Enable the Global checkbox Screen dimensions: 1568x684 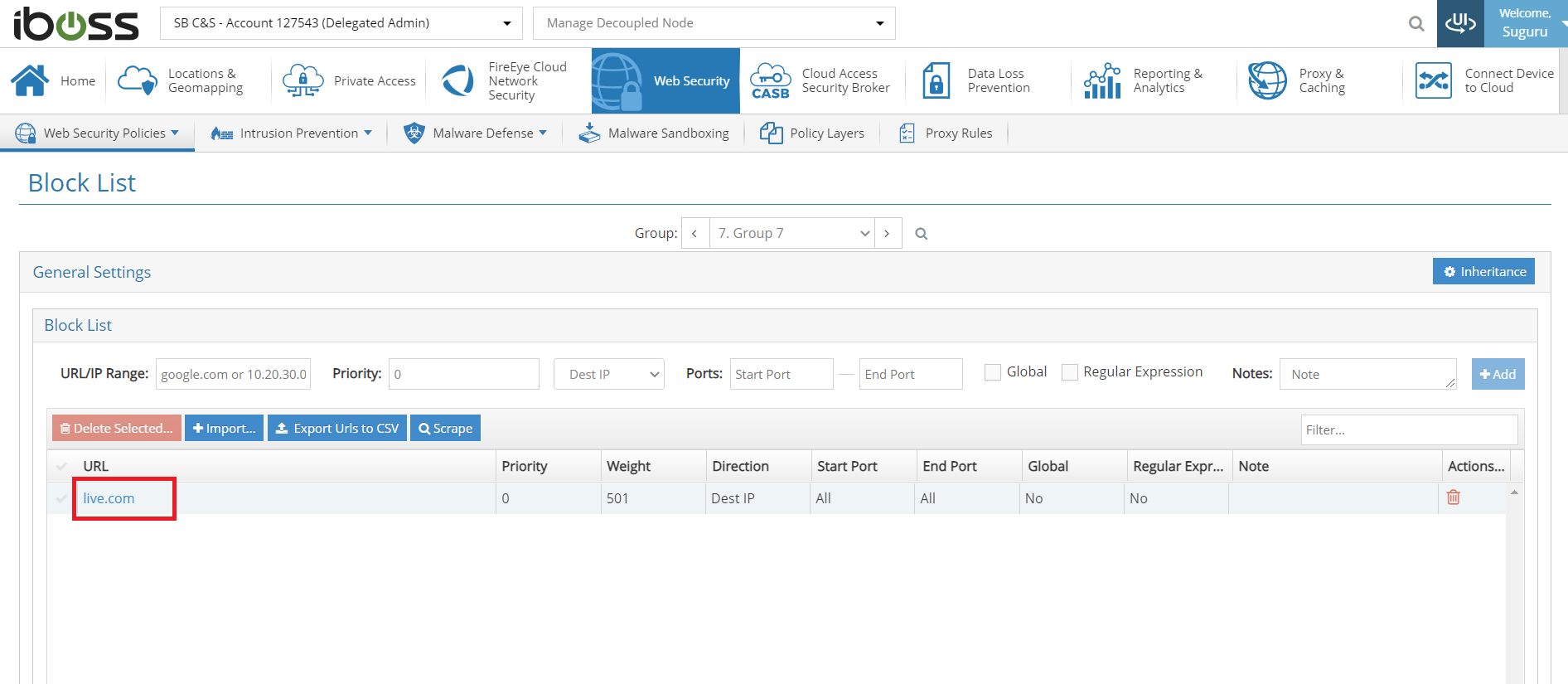pos(992,372)
